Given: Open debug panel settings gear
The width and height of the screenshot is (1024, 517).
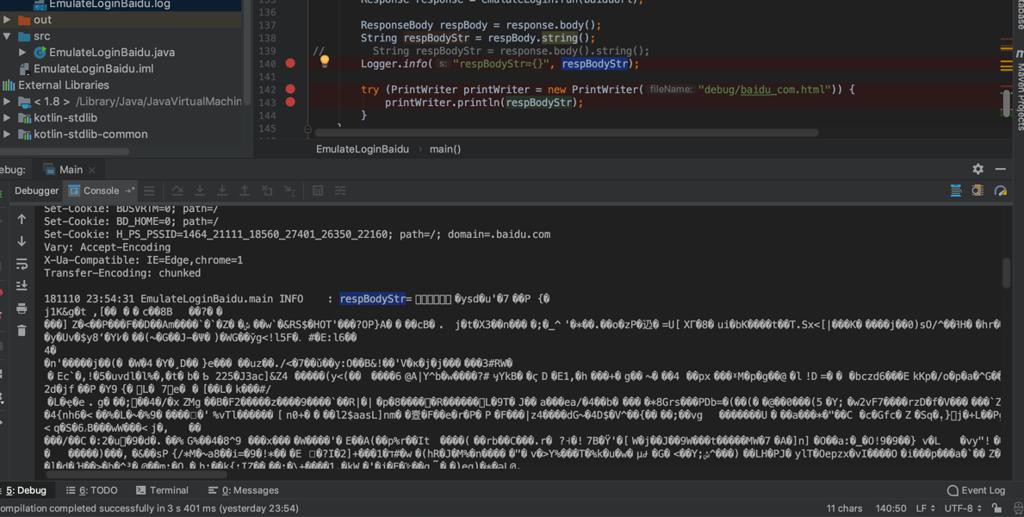Looking at the screenshot, I should click(x=978, y=169).
